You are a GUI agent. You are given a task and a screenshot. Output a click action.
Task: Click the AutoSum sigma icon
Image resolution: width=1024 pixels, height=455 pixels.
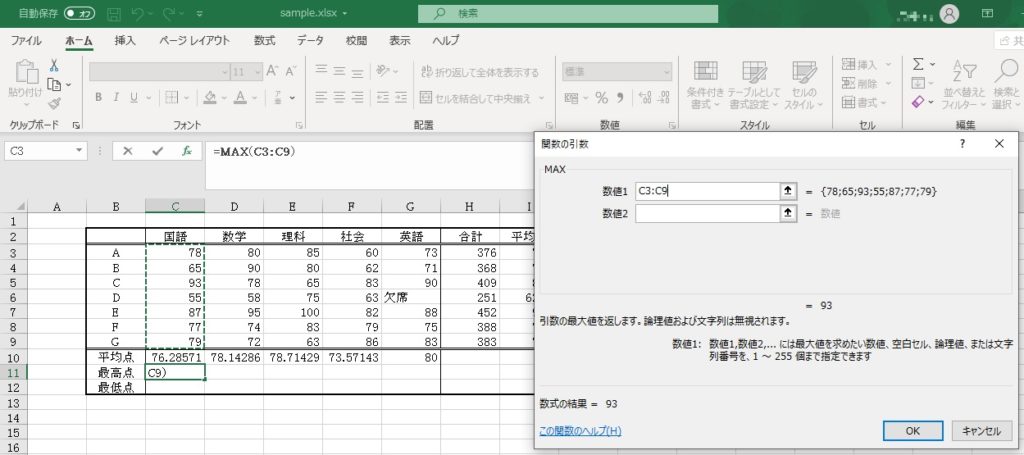[918, 65]
